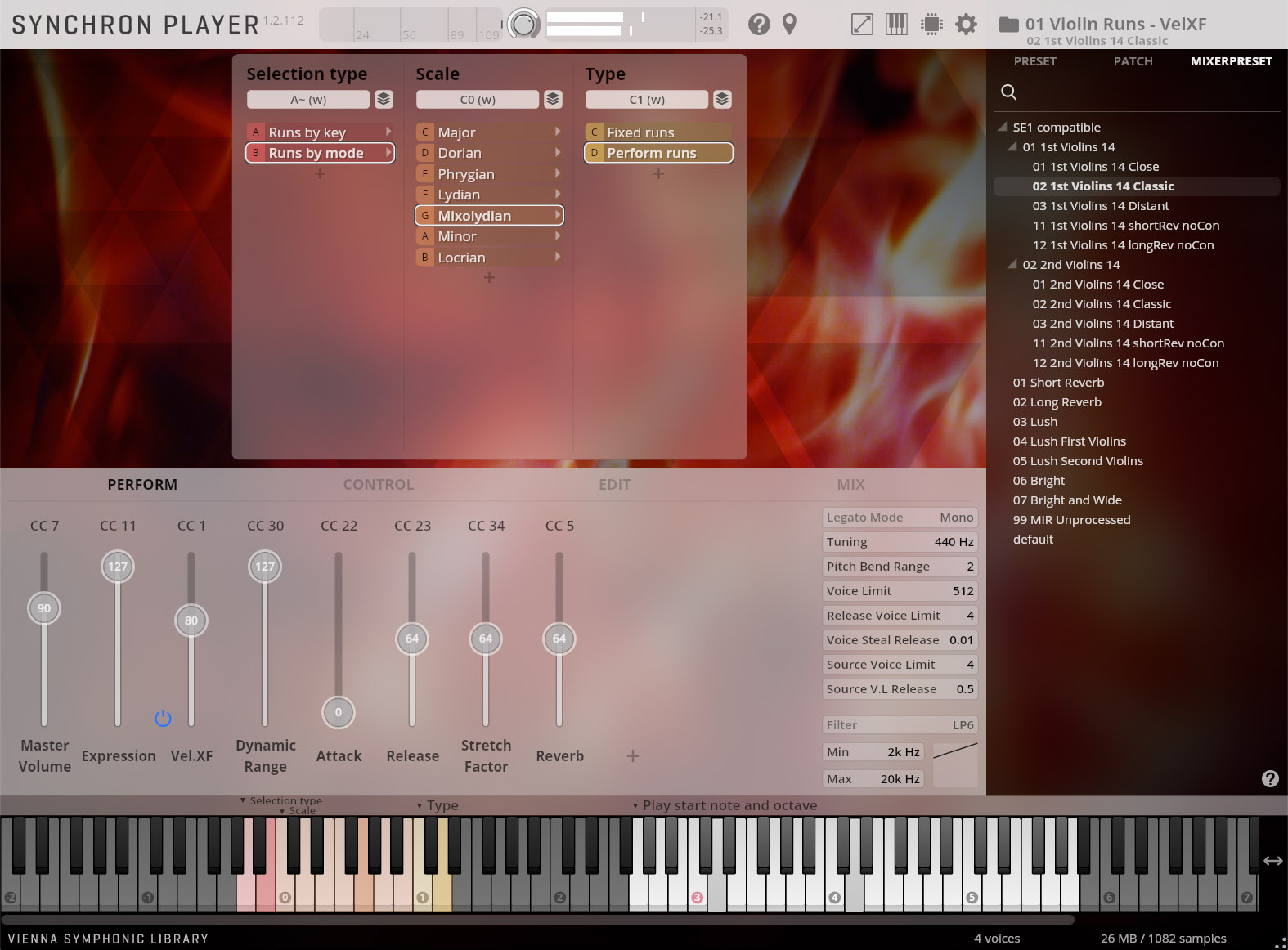Open the help question mark in the header
This screenshot has width=1288, height=950.
[759, 25]
